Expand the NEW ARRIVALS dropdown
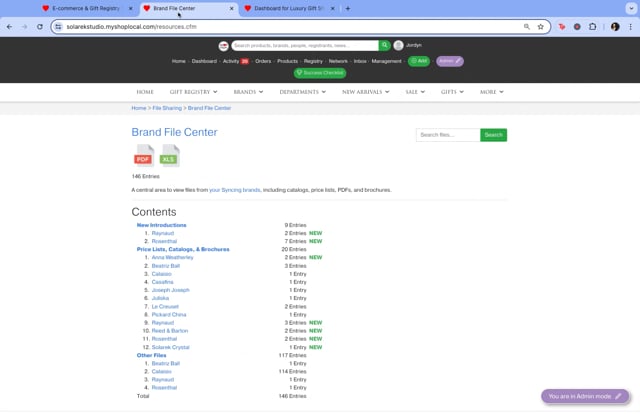This screenshot has width=640, height=414. click(366, 92)
